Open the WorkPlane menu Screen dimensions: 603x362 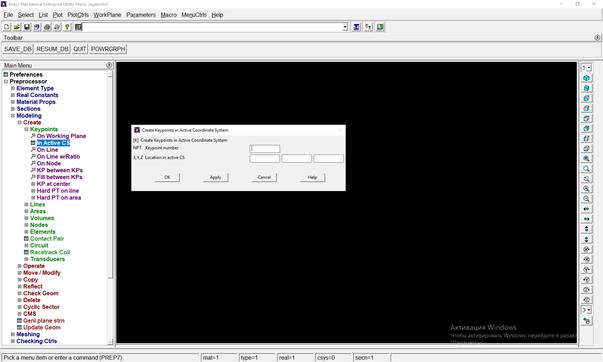click(x=107, y=15)
